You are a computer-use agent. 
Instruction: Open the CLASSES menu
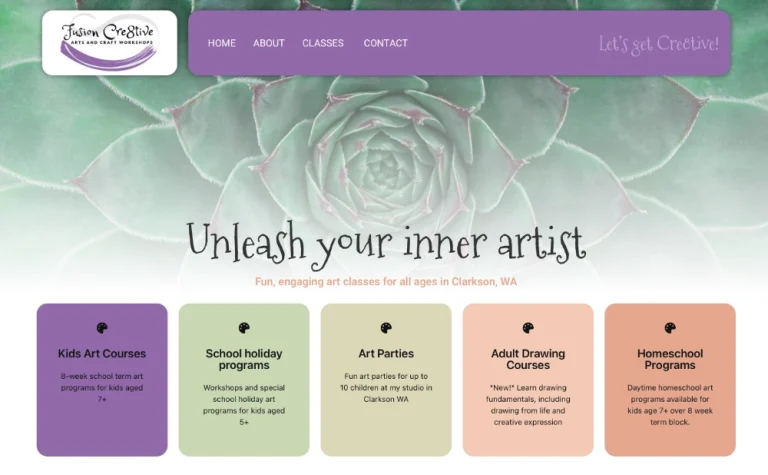coord(323,43)
